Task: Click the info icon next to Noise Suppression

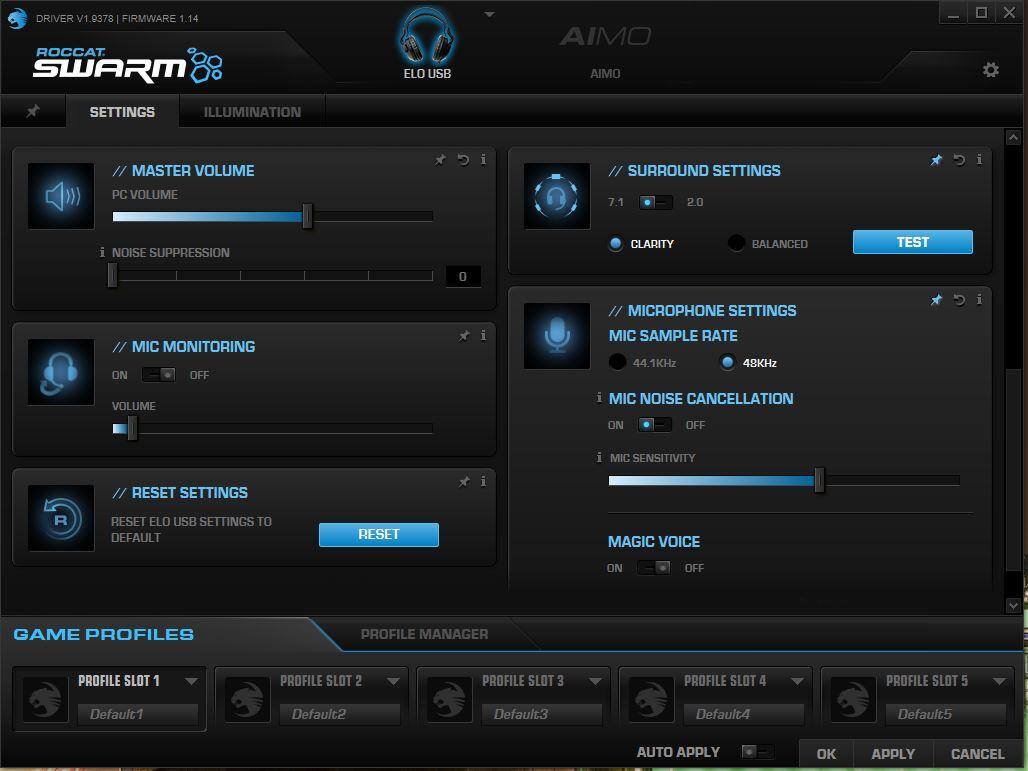Action: click(x=102, y=253)
